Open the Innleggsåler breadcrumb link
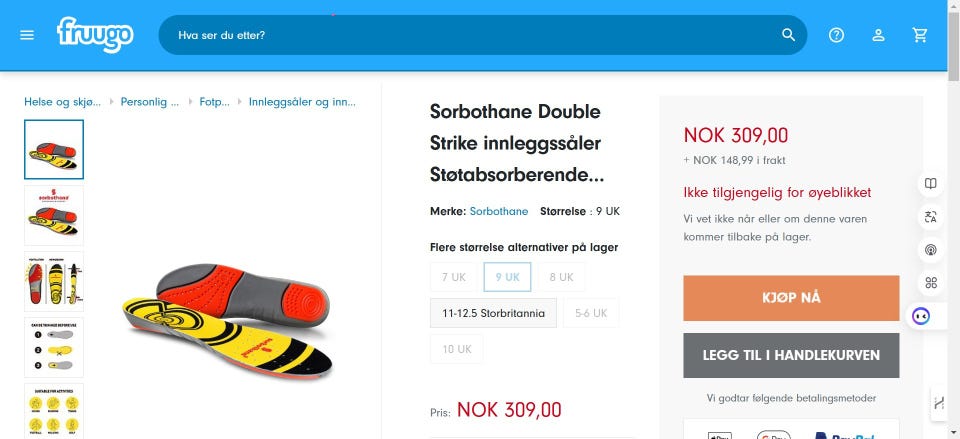 (301, 102)
